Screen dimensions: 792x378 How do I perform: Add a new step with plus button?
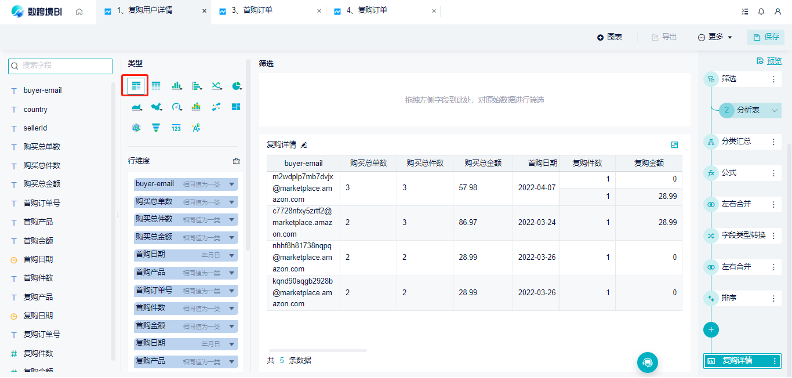coord(711,329)
